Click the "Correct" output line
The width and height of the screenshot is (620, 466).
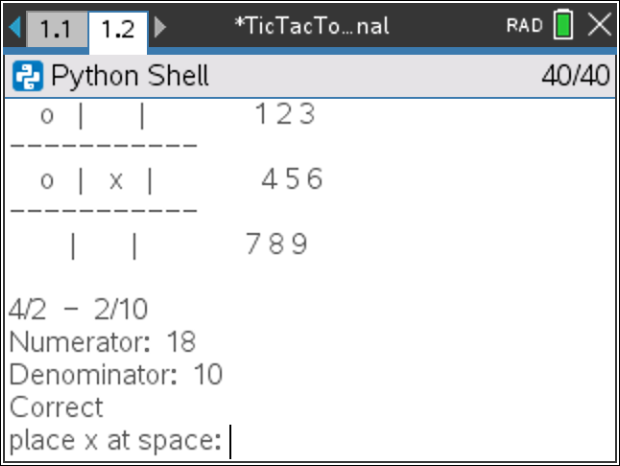point(56,407)
